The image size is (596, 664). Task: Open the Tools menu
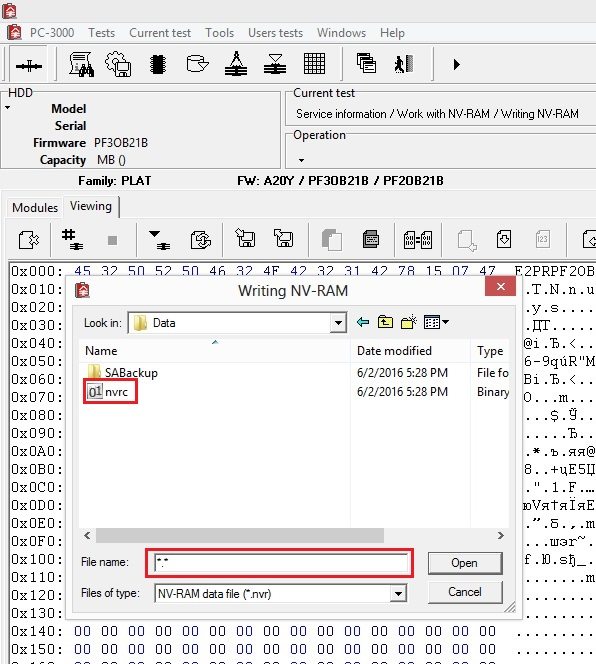(219, 33)
